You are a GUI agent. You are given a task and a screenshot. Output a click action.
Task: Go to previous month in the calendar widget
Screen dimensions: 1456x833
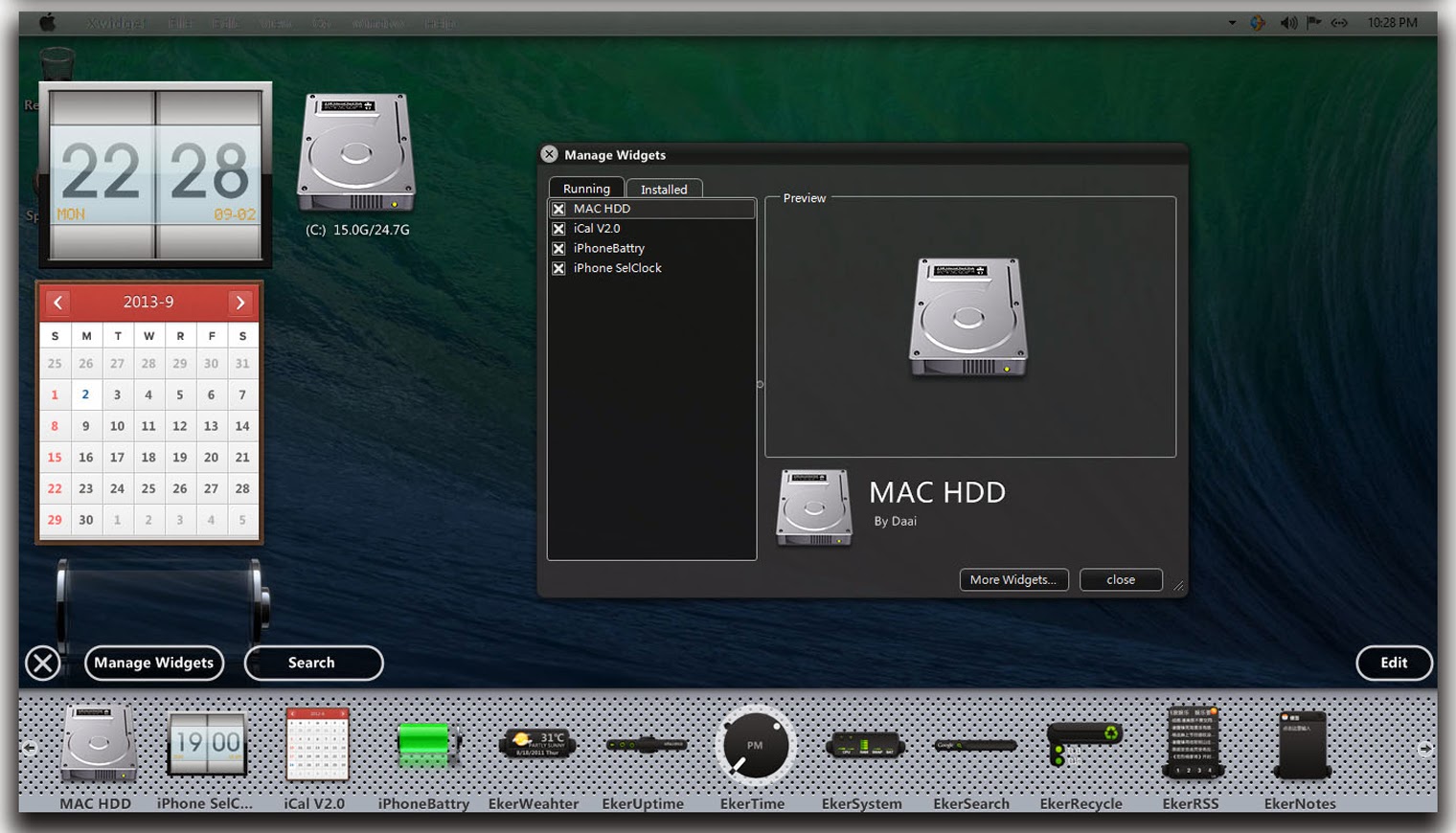point(58,303)
